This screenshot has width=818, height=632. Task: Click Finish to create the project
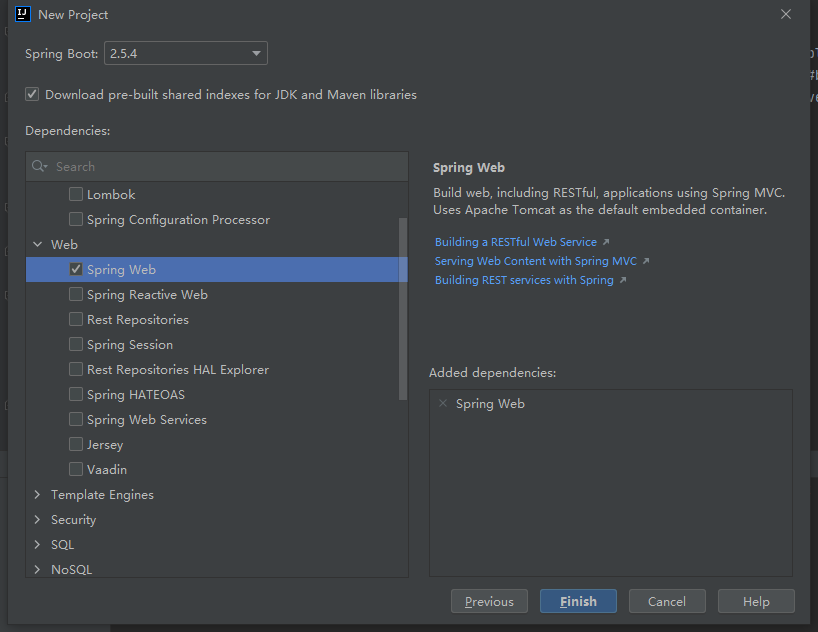578,601
